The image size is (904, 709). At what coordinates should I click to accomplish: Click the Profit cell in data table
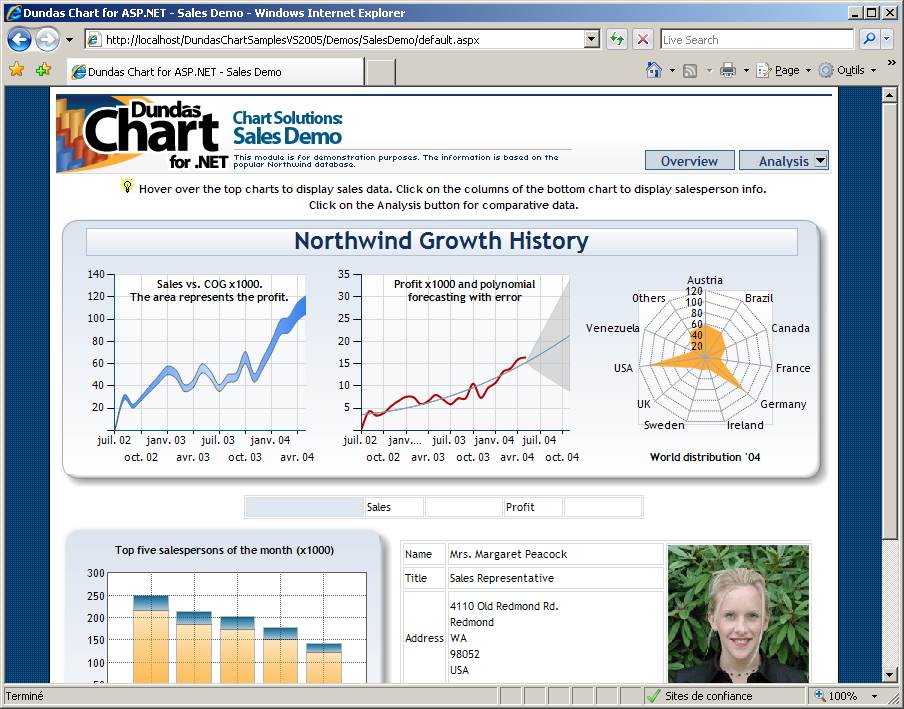[533, 507]
